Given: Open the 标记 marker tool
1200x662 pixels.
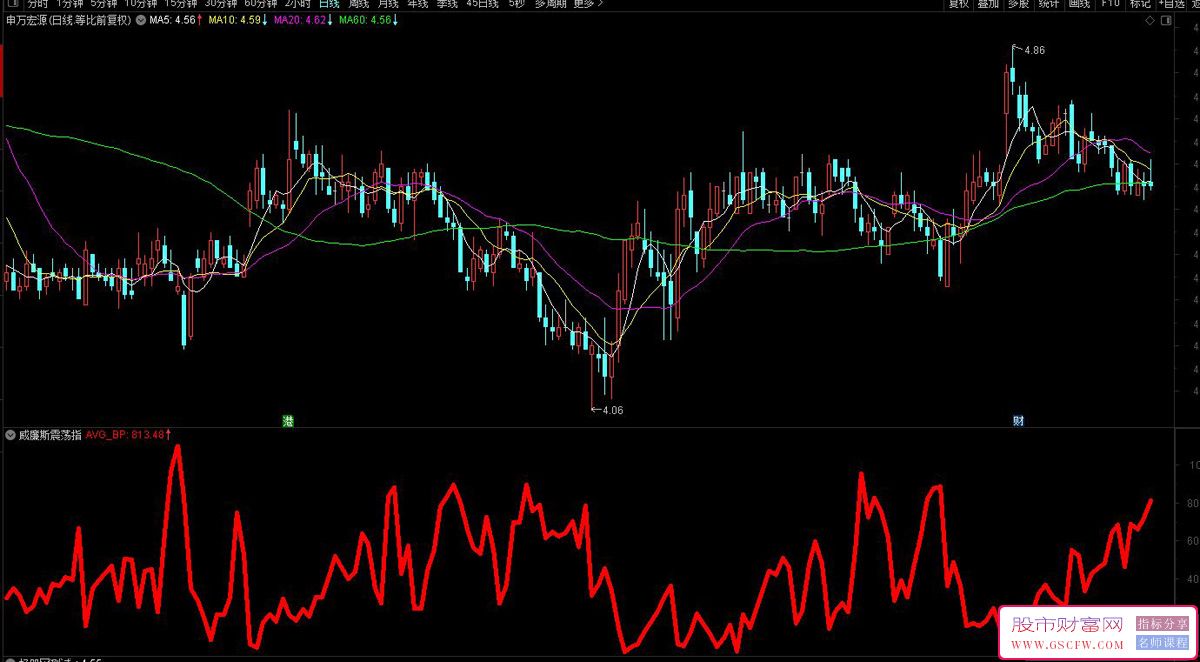Looking at the screenshot, I should (x=1140, y=4).
